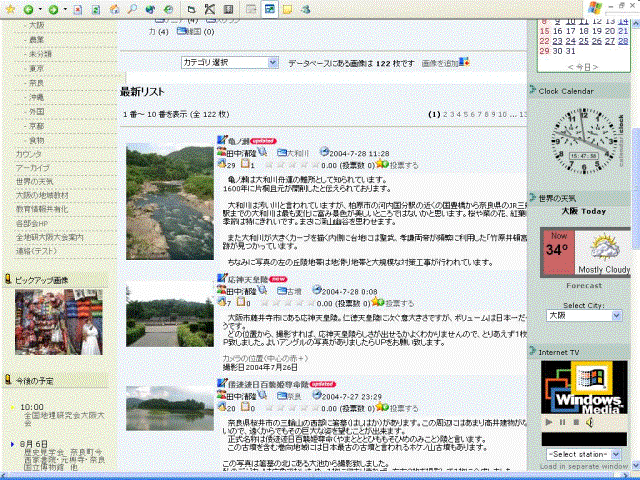The height and width of the screenshot is (480, 640).
Task: Go to page 5 of the image list
Action: (466, 114)
